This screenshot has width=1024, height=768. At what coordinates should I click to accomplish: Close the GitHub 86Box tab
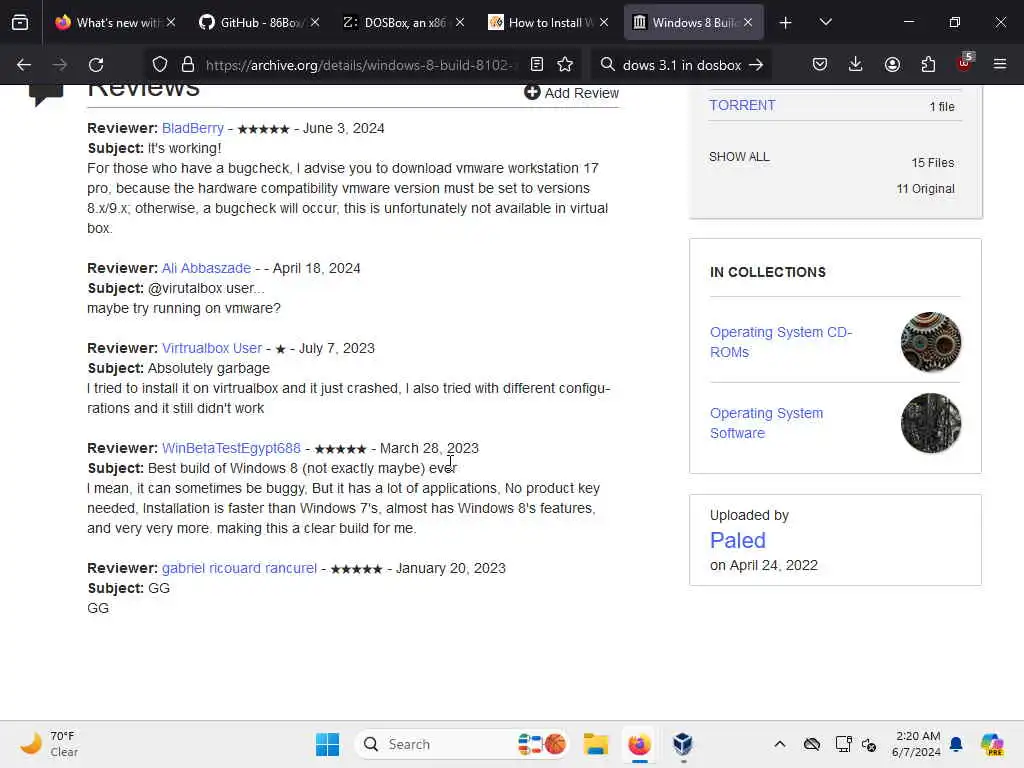315,22
